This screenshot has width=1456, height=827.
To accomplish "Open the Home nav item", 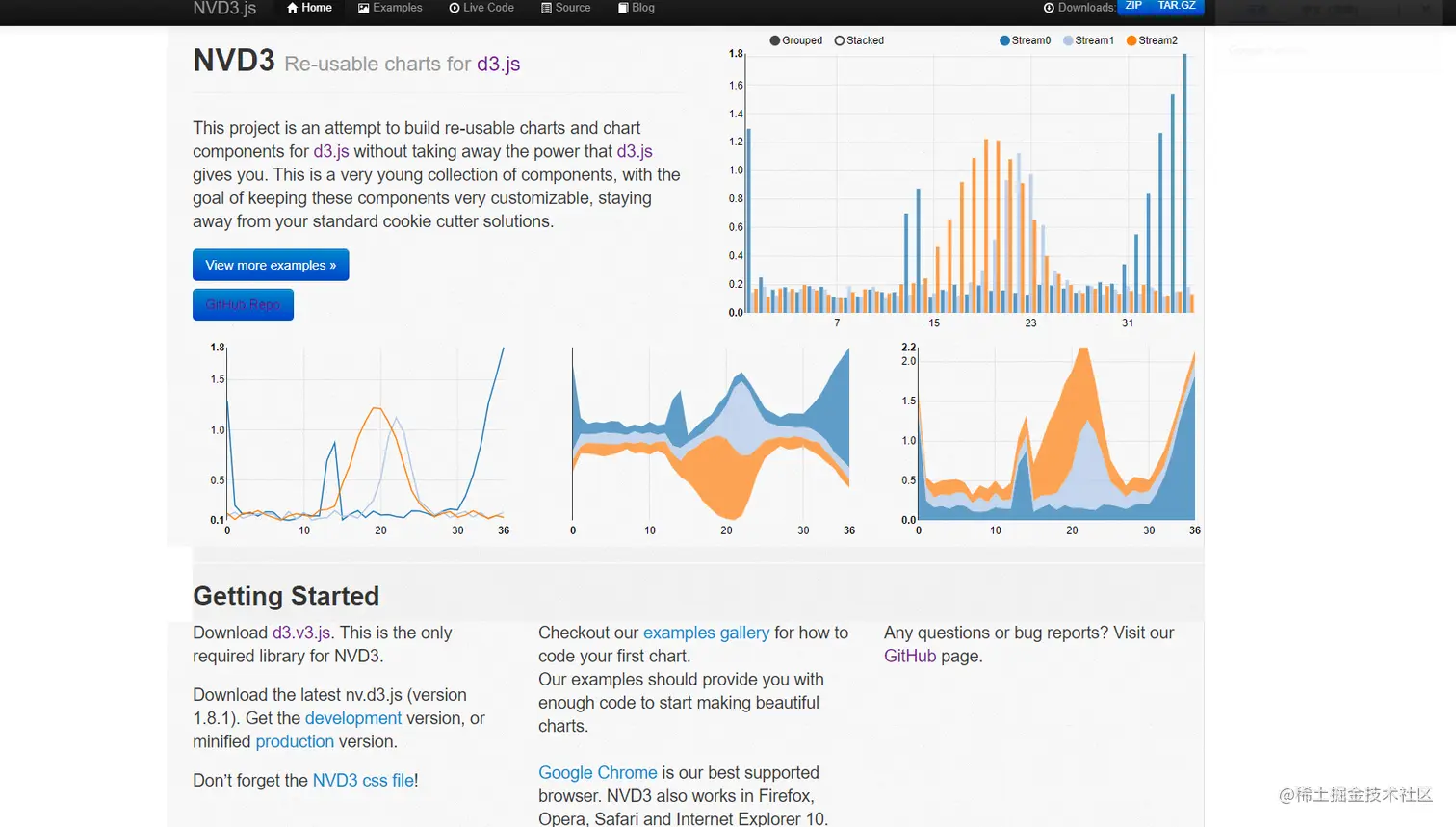I will (309, 8).
